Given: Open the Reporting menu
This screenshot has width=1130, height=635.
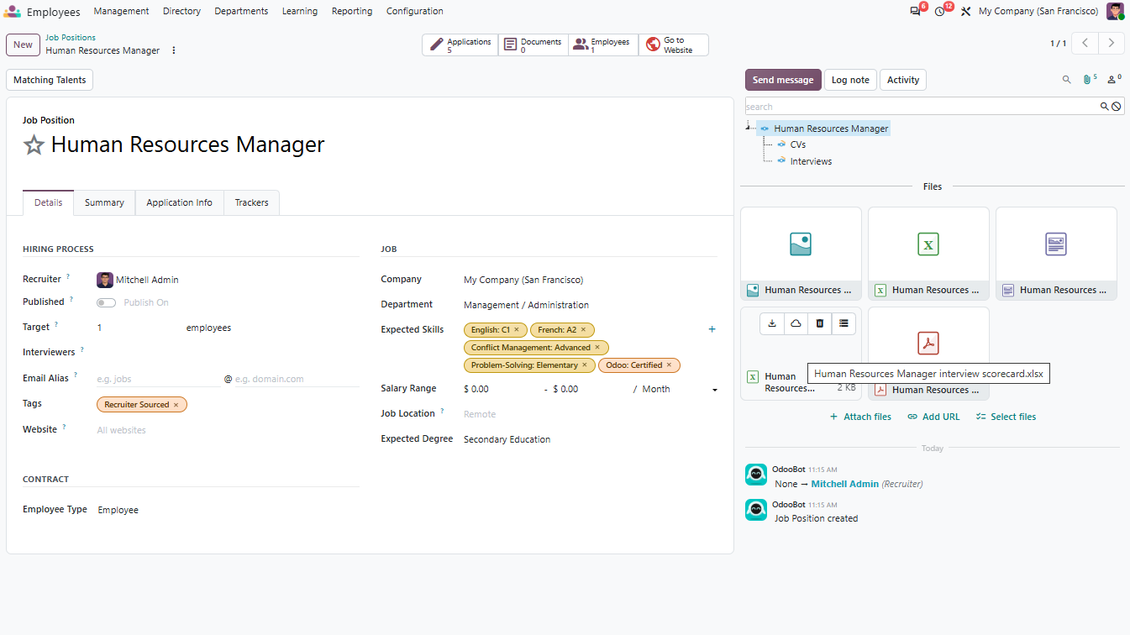Looking at the screenshot, I should 352,12.
